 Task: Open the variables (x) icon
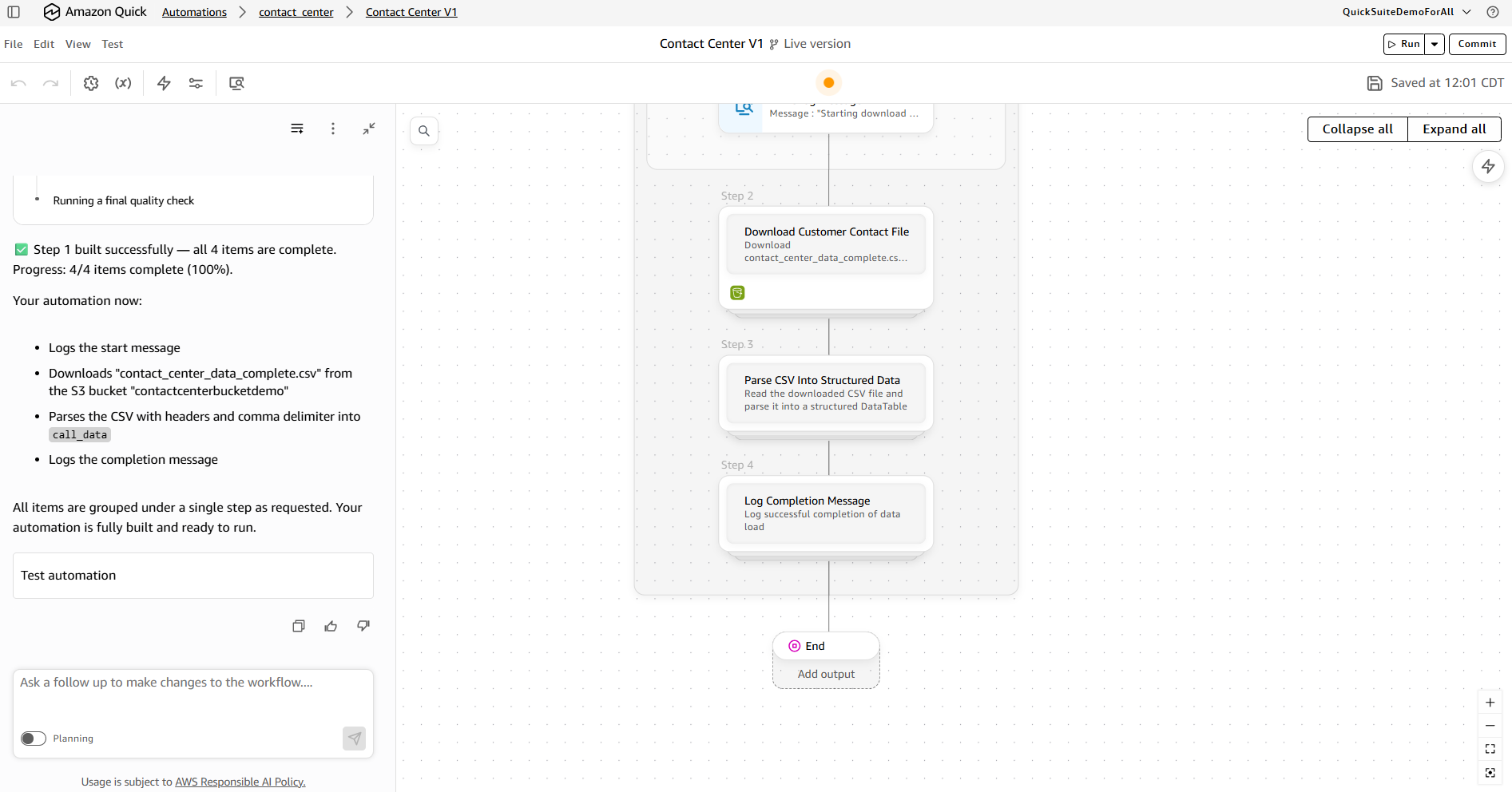click(x=123, y=83)
